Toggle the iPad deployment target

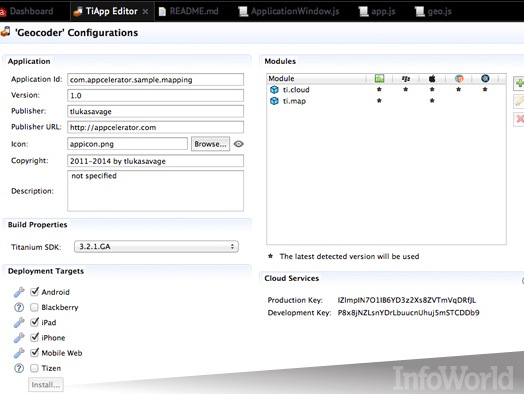pos(34,322)
